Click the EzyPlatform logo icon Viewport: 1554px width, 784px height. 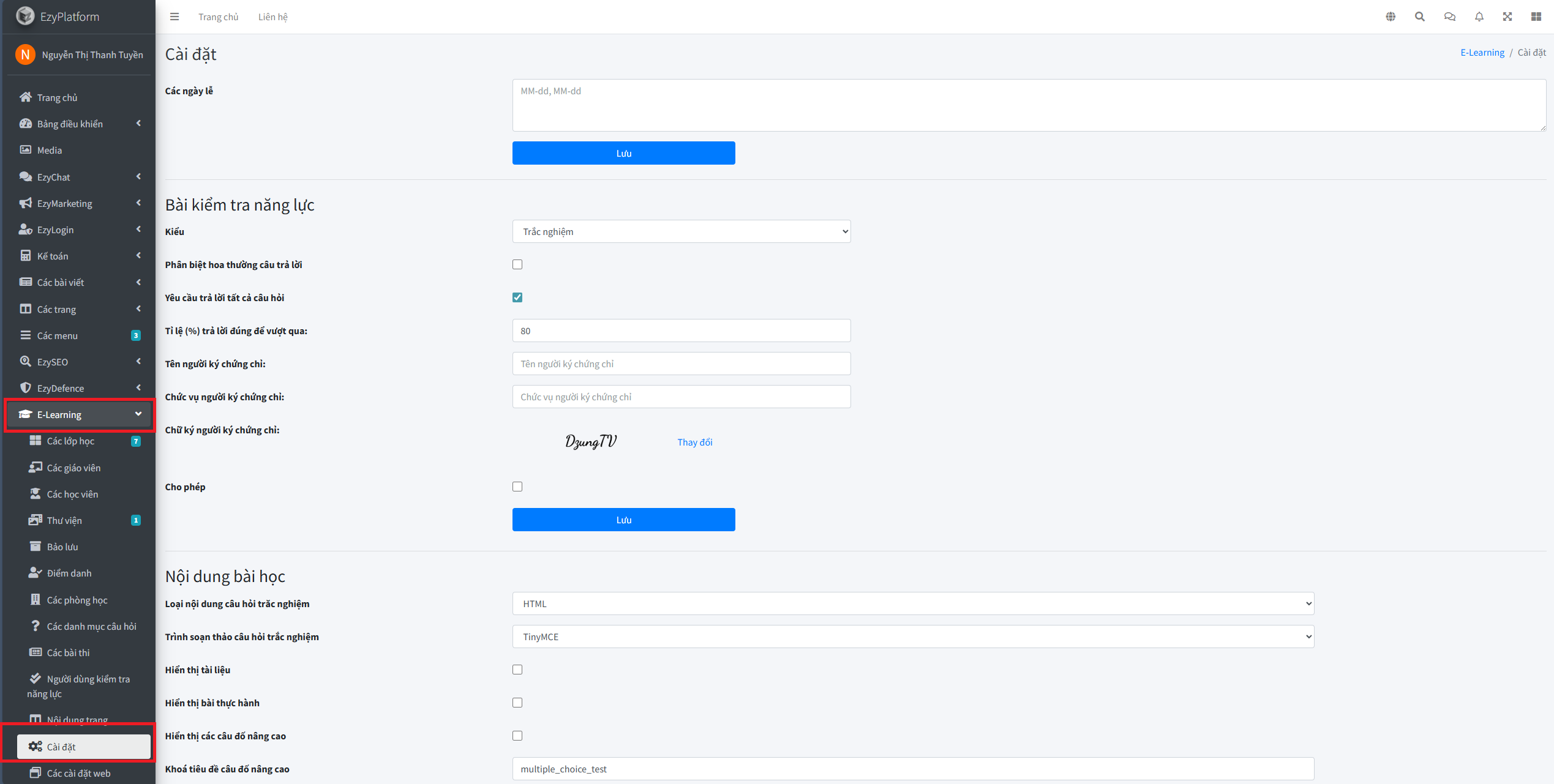click(x=25, y=17)
